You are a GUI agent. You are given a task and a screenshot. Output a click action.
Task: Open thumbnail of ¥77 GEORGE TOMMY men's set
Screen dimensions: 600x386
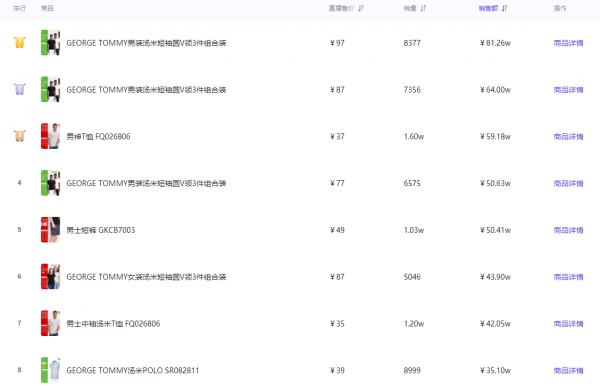[x=51, y=183]
